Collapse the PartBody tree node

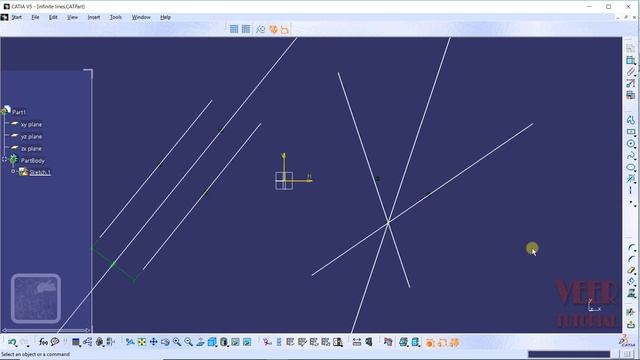[4, 160]
